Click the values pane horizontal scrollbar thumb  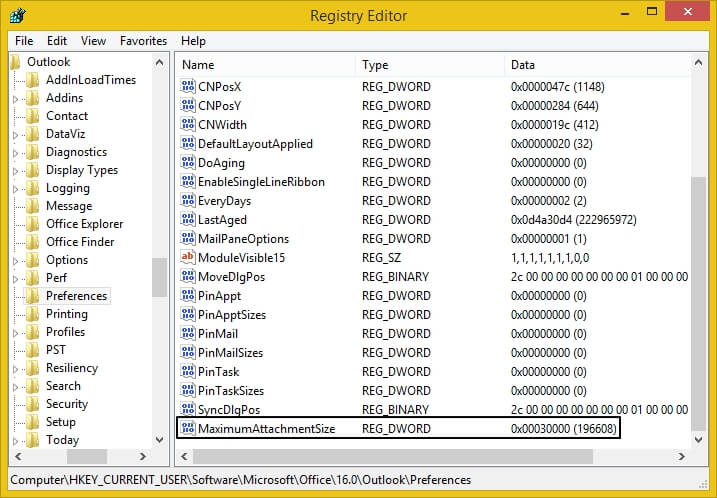click(393, 456)
